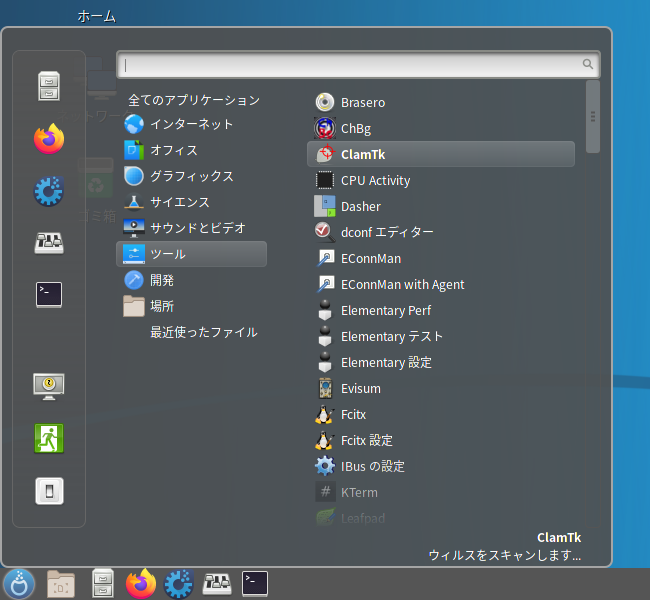Launch Elementary Perf
The image size is (650, 600).
pyautogui.click(x=441, y=311)
